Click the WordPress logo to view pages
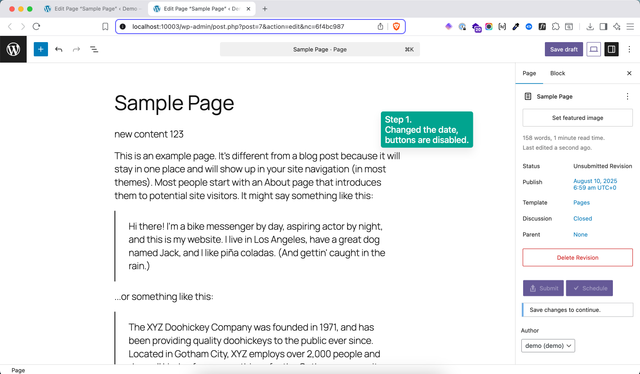 [13, 49]
